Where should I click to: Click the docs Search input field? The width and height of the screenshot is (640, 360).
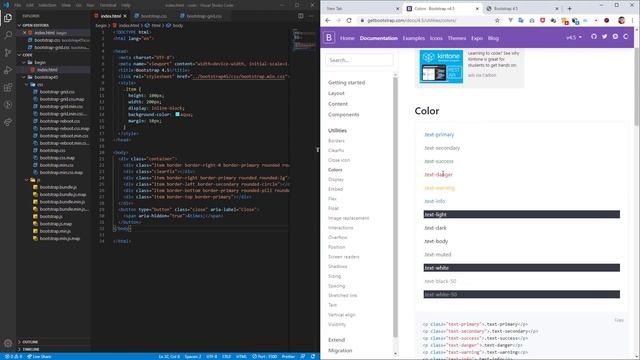pyautogui.click(x=359, y=60)
